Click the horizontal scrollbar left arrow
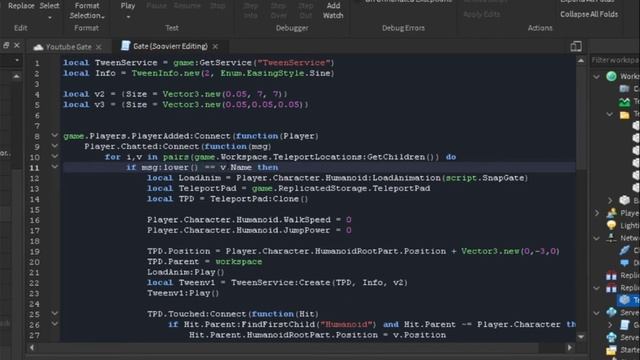Viewport: 640px width, 360px height. [x=32, y=348]
